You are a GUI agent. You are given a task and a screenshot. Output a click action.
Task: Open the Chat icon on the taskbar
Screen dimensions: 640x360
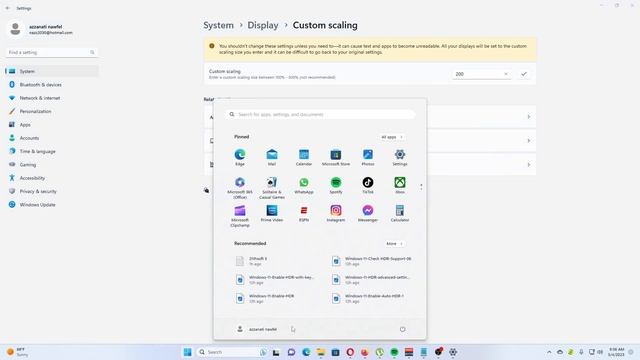tap(291, 352)
